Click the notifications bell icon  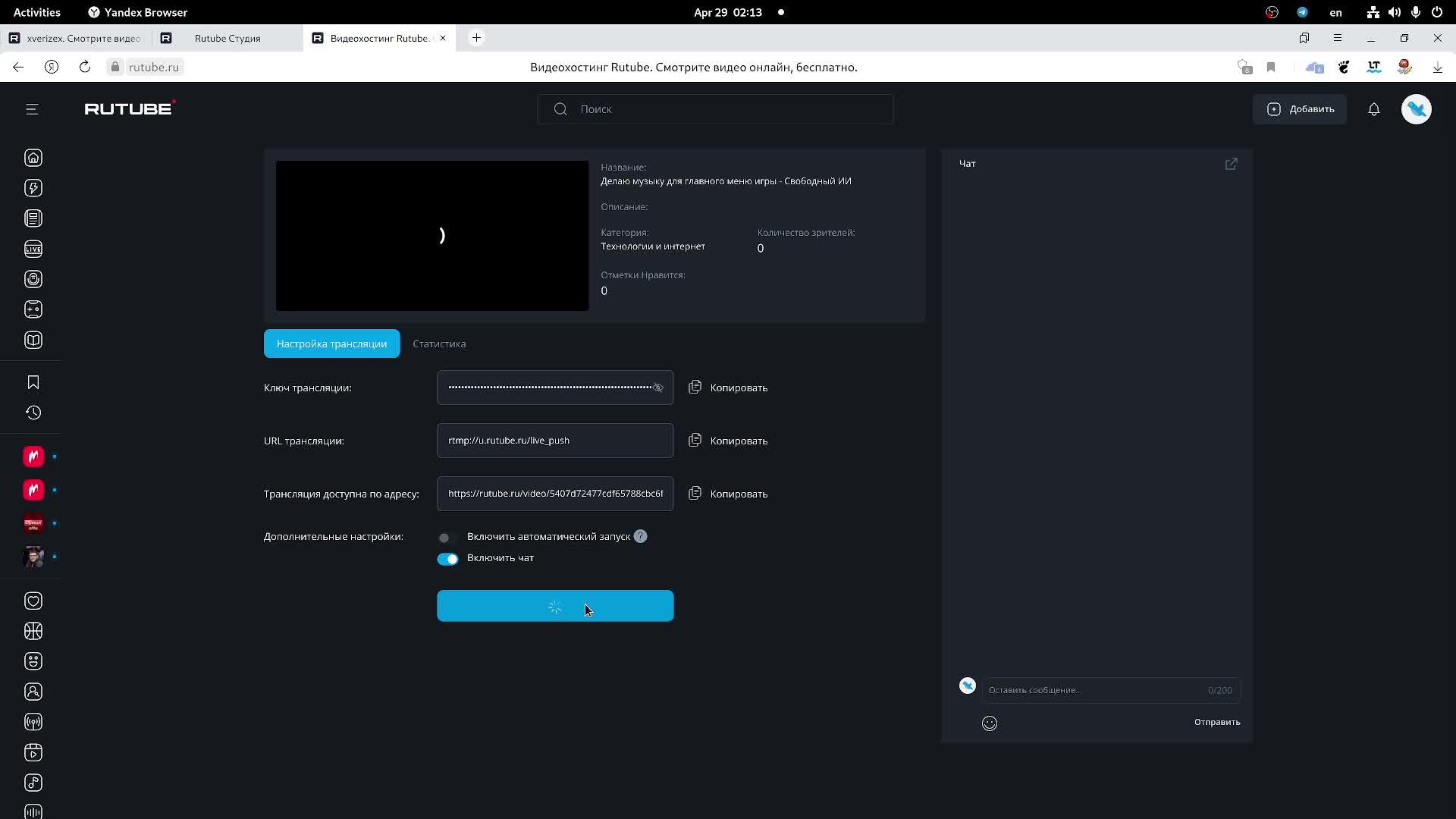click(1373, 109)
